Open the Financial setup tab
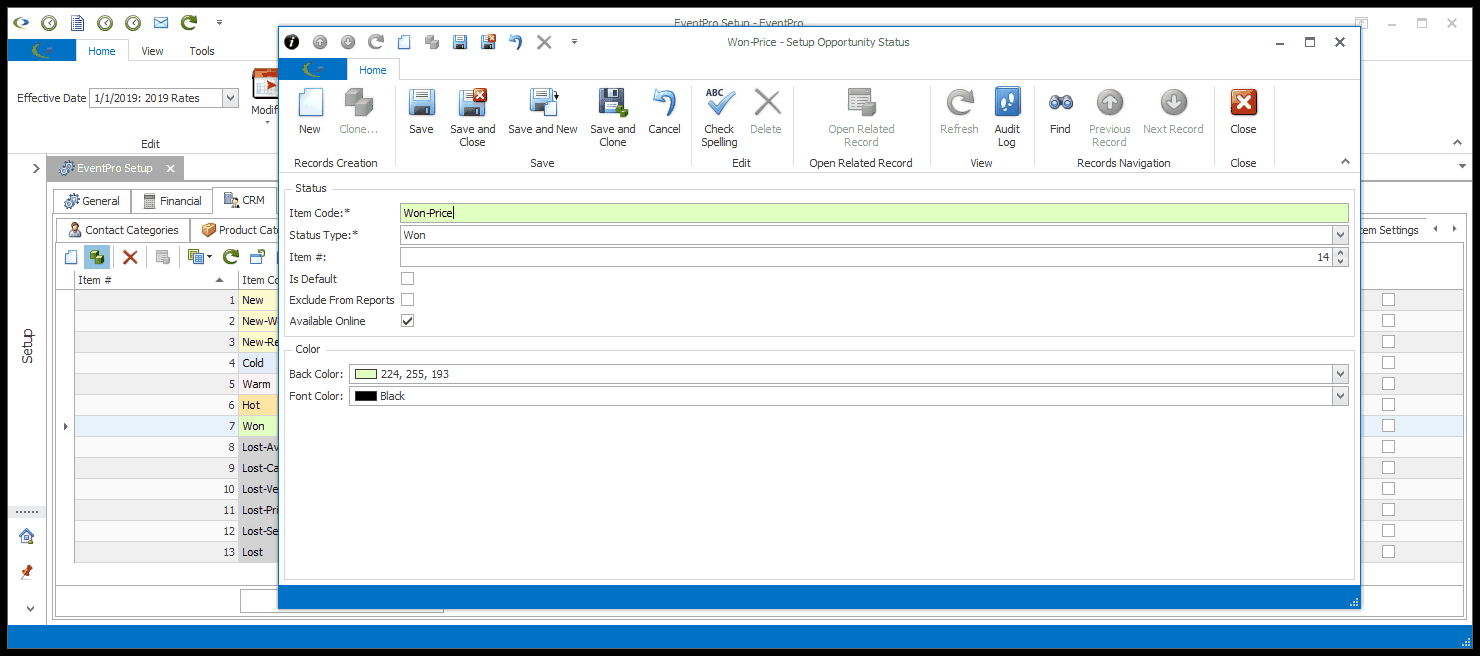This screenshot has height=656, width=1480. [x=172, y=201]
